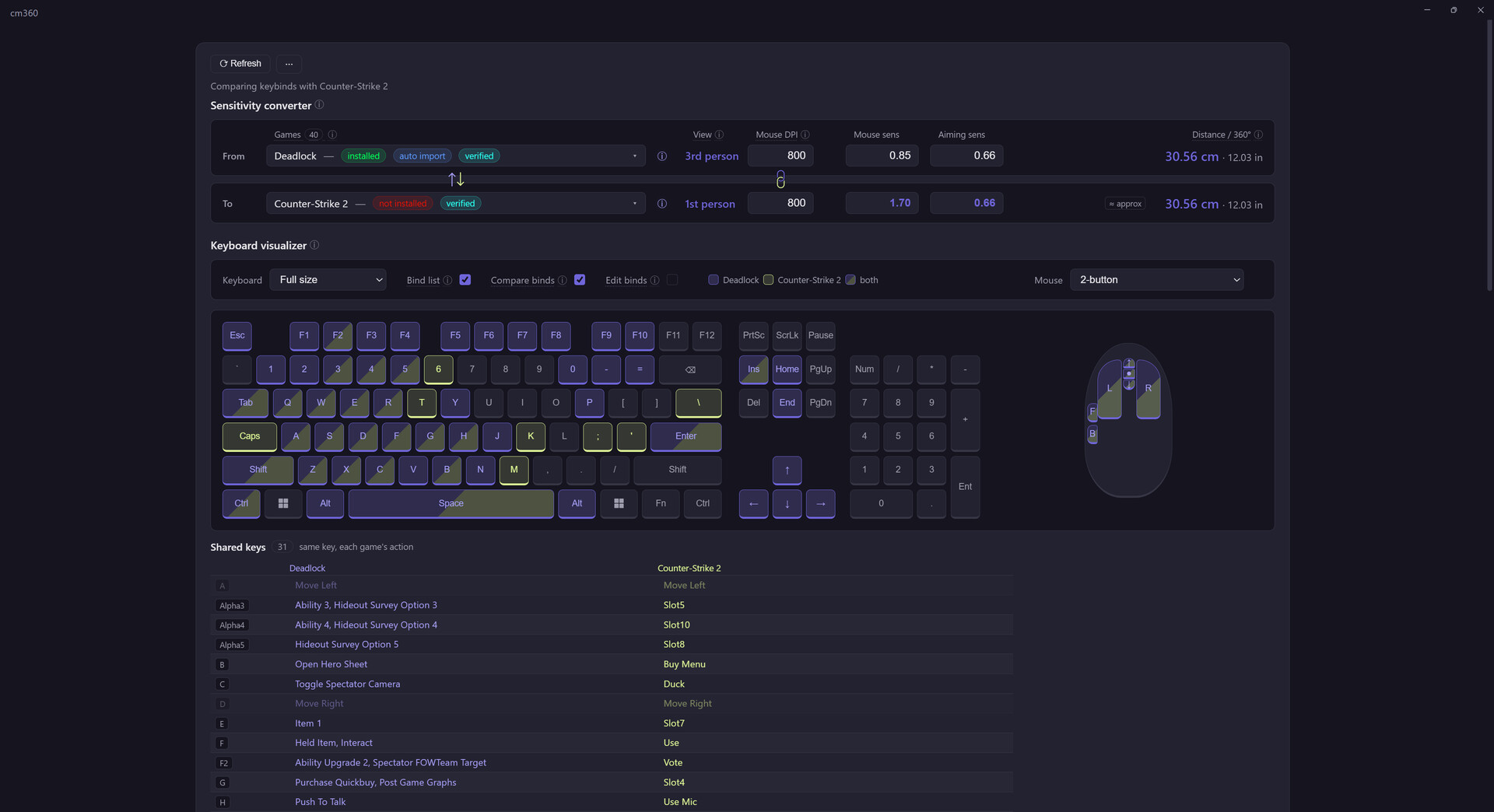Click the left Windows key on keyboard
The height and width of the screenshot is (812, 1494).
coord(283,503)
